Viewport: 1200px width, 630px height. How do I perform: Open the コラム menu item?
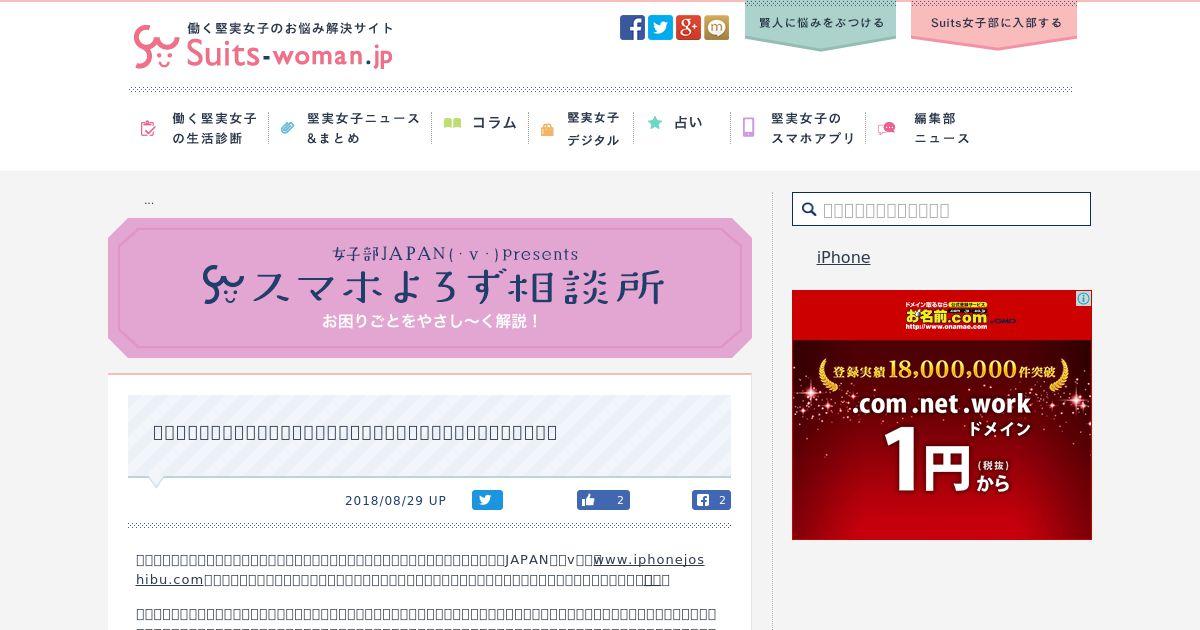tap(494, 123)
